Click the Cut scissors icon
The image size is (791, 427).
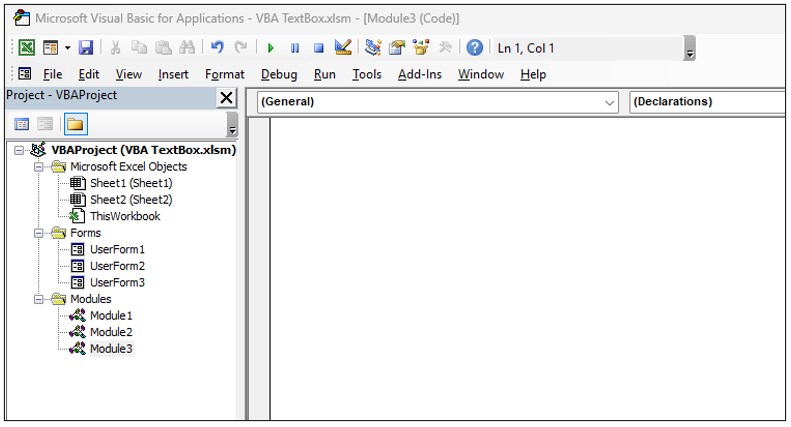116,48
